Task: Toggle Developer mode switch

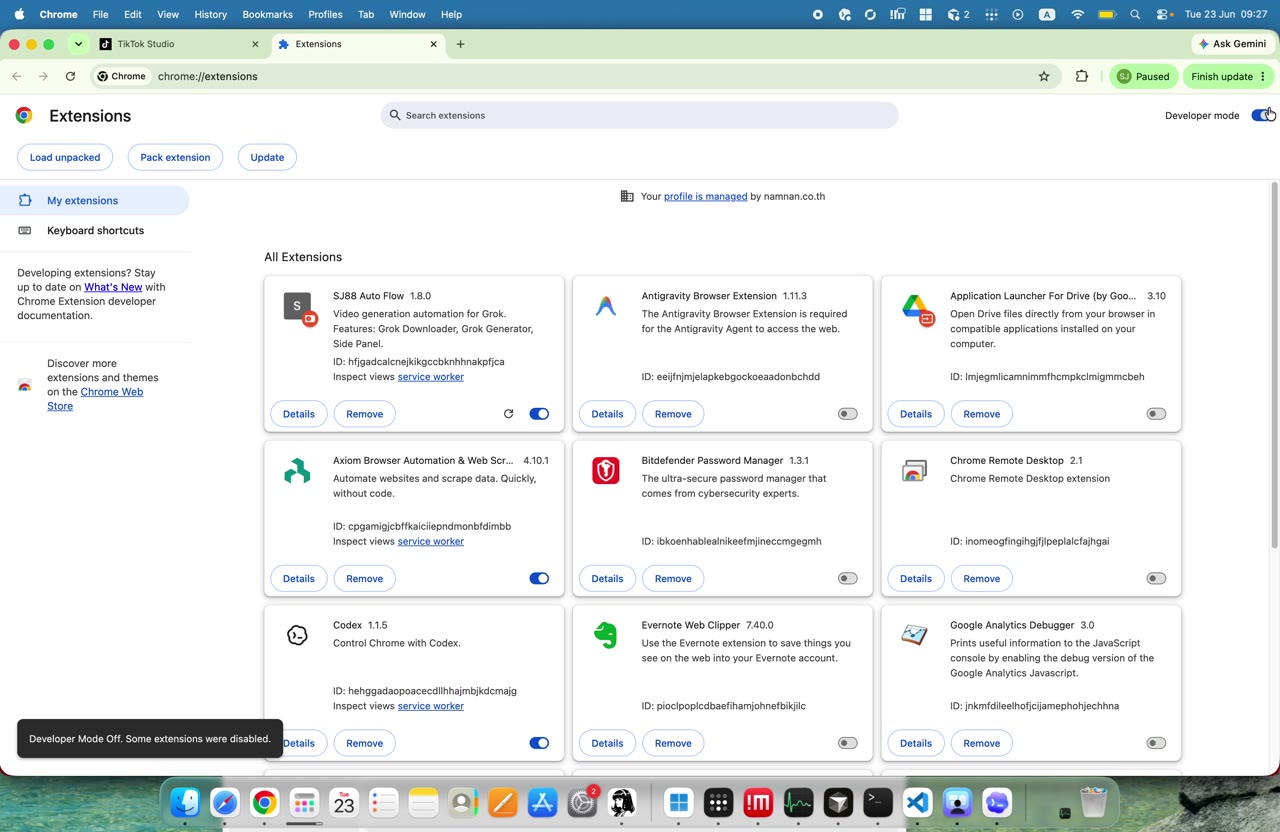Action: tap(1262, 115)
